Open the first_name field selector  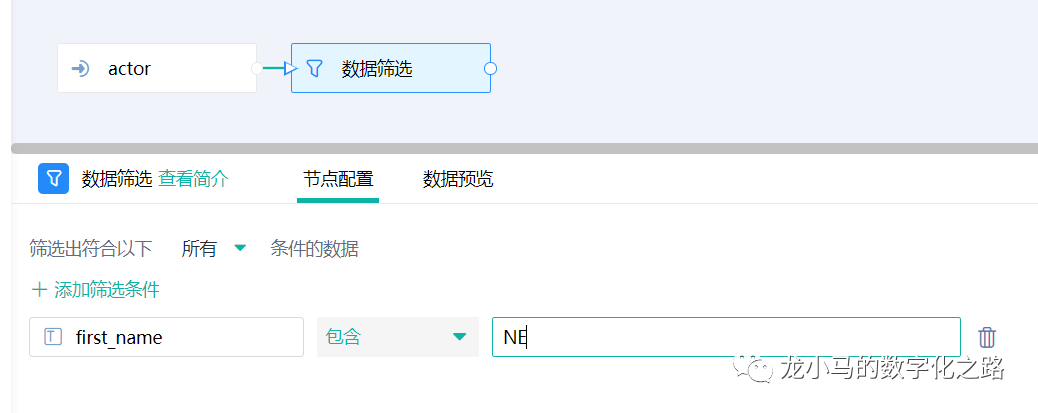[x=166, y=337]
